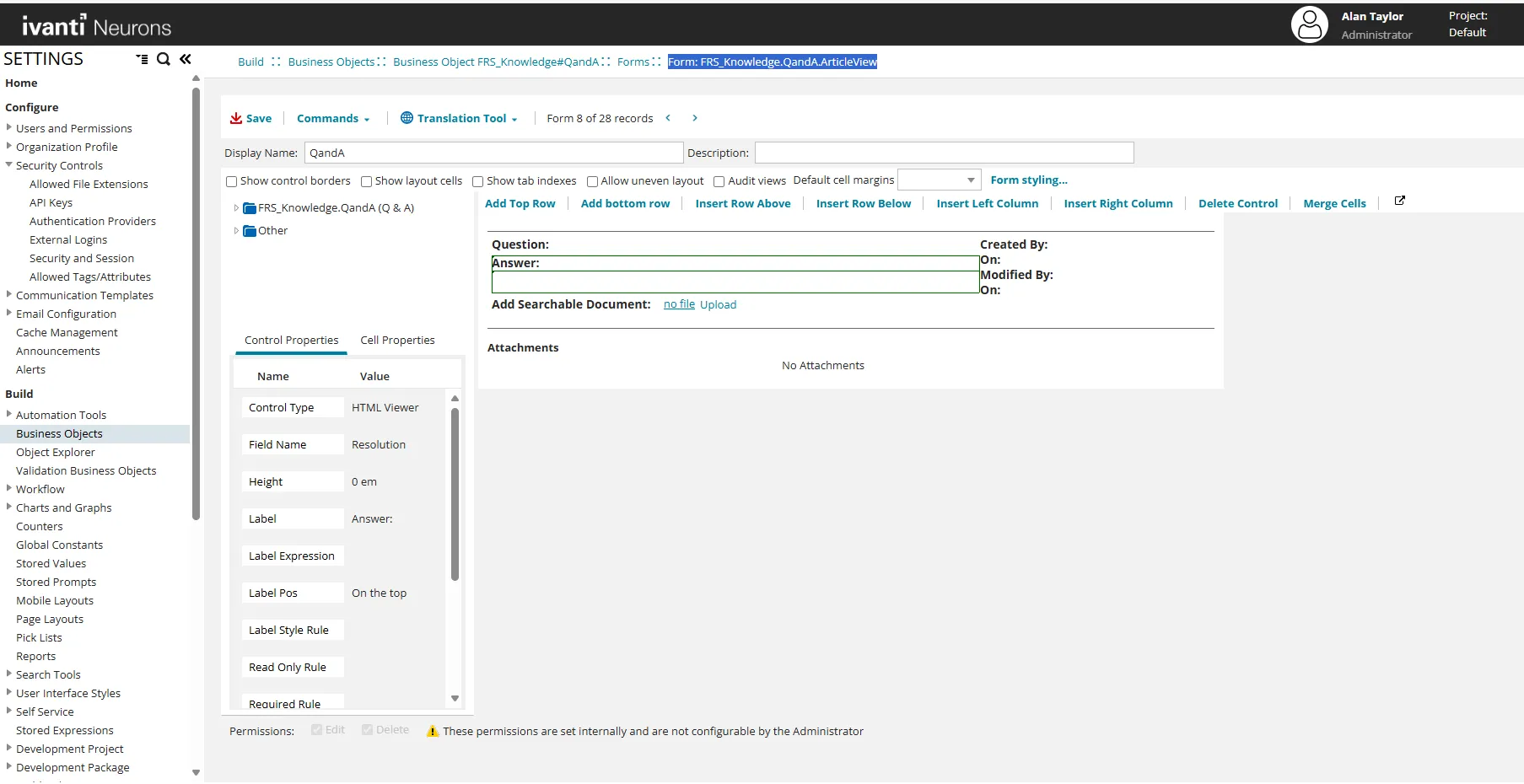Expand the Other tree node
1524x784 pixels.
[x=236, y=231]
